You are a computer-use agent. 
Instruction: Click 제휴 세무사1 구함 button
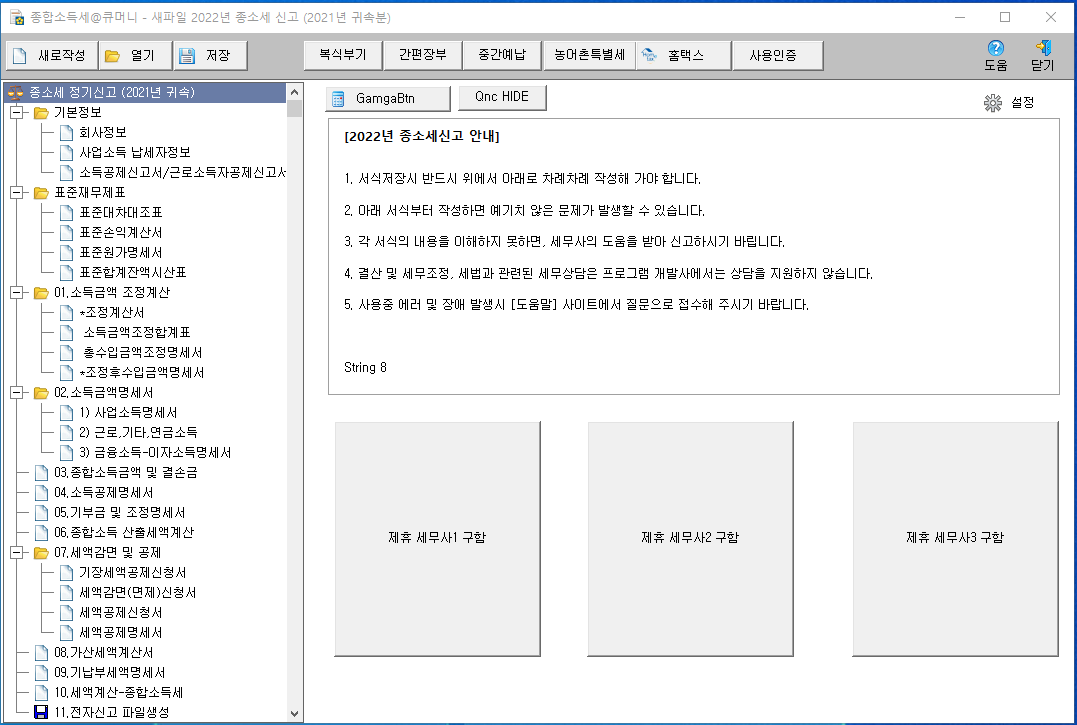(438, 539)
